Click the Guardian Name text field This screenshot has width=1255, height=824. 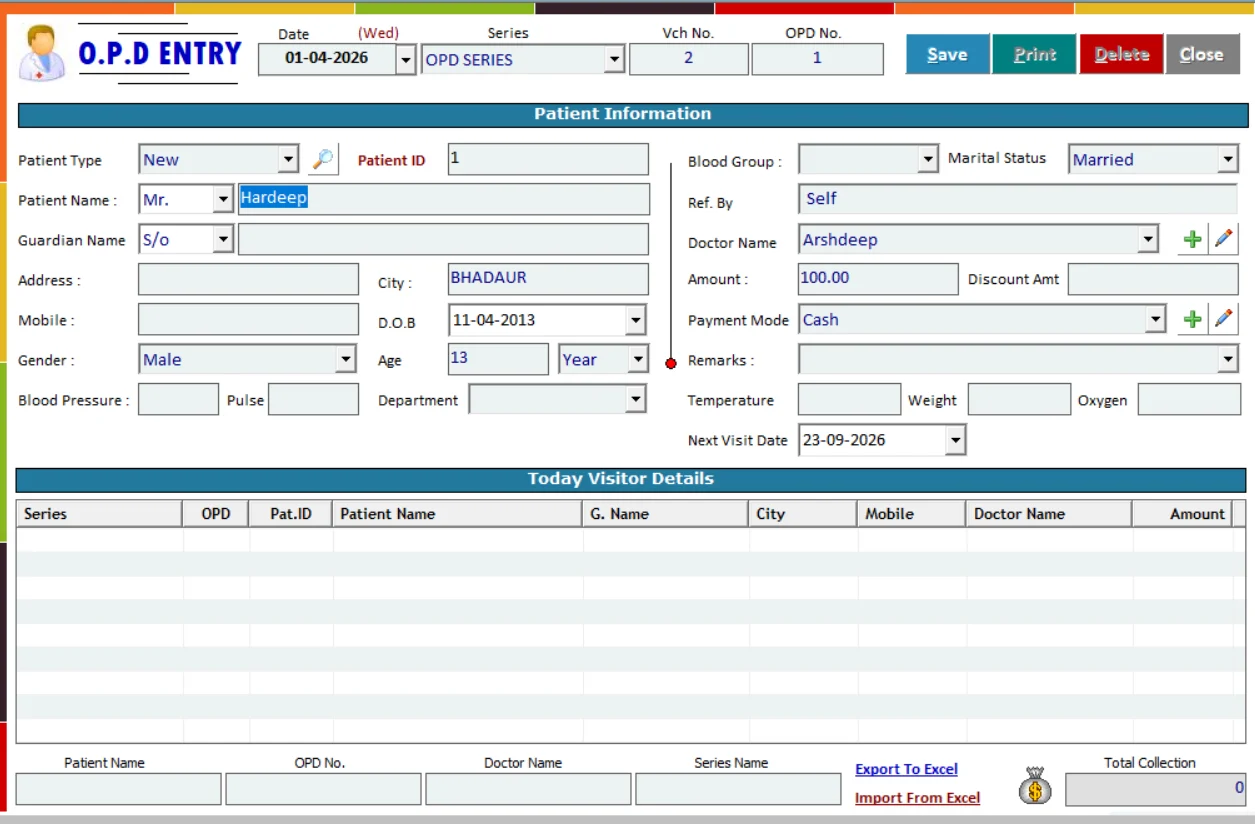pos(443,239)
